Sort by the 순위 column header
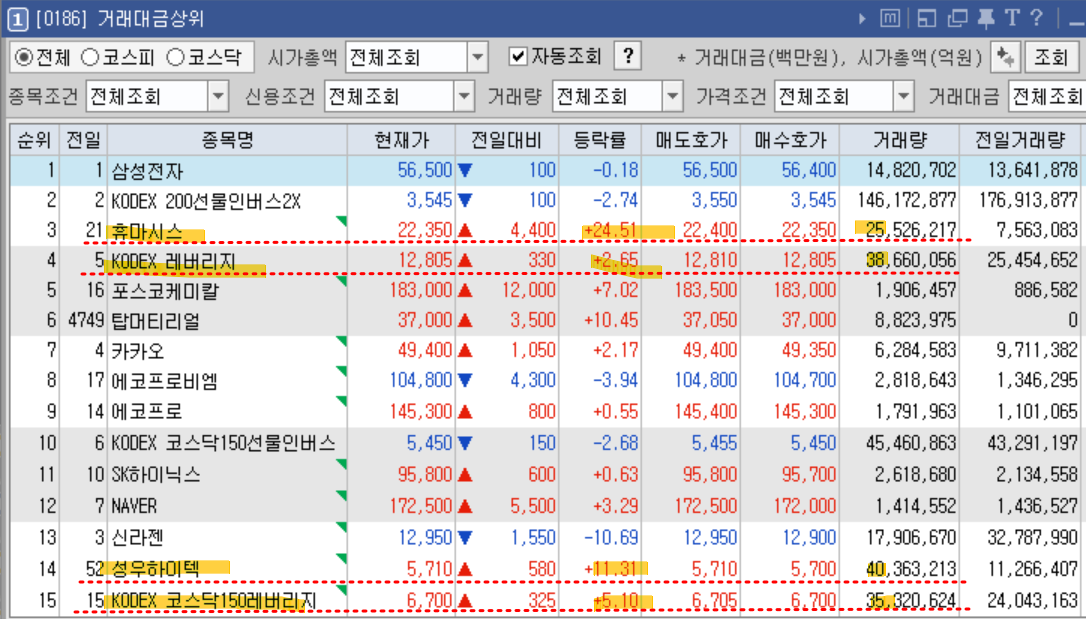The width and height of the screenshot is (1086, 619). (x=34, y=141)
